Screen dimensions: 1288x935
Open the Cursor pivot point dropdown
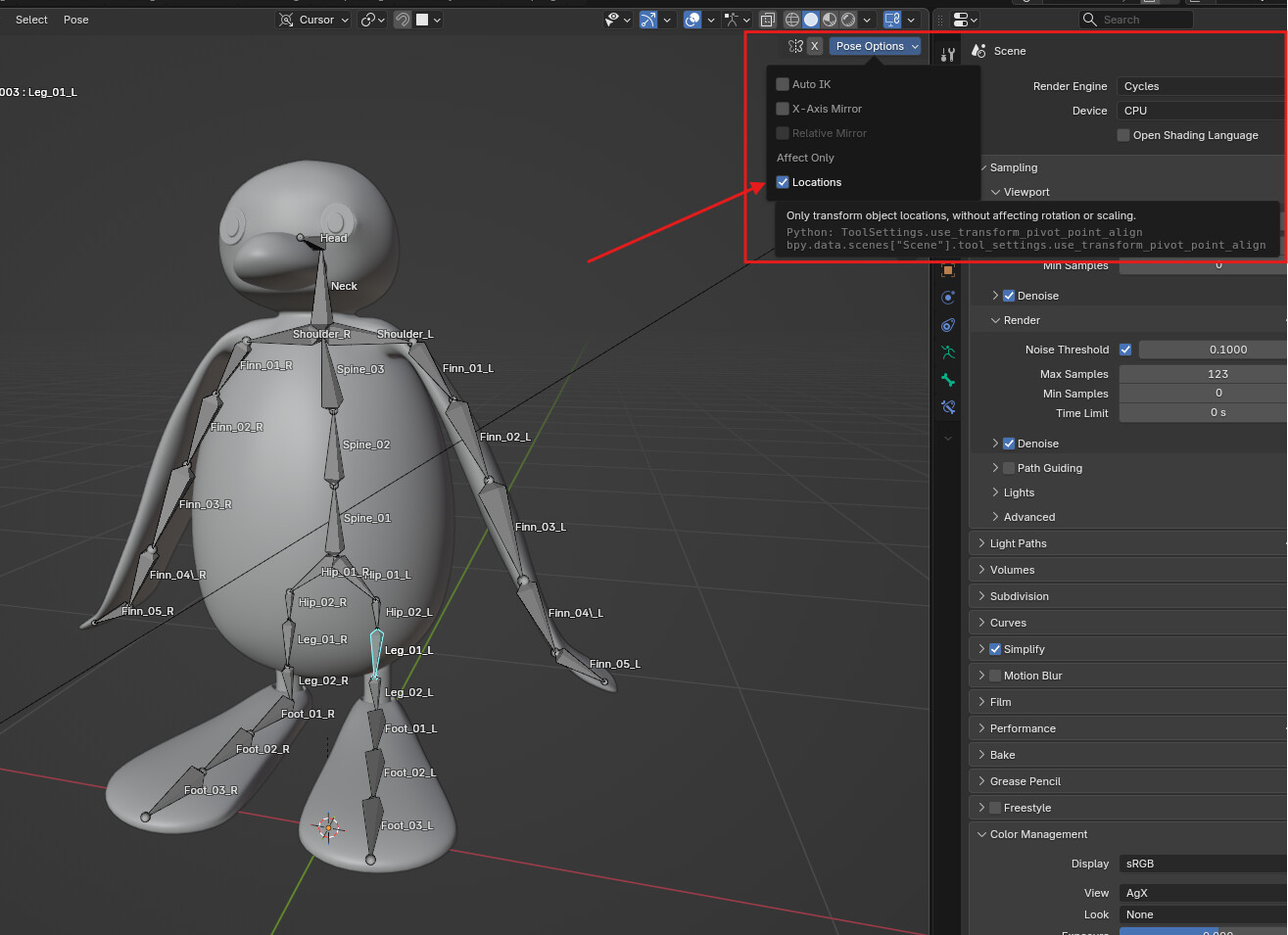click(x=313, y=20)
